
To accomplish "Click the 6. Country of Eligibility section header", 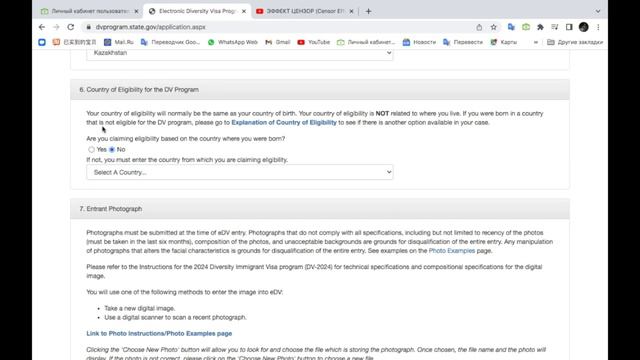I will (x=320, y=90).
